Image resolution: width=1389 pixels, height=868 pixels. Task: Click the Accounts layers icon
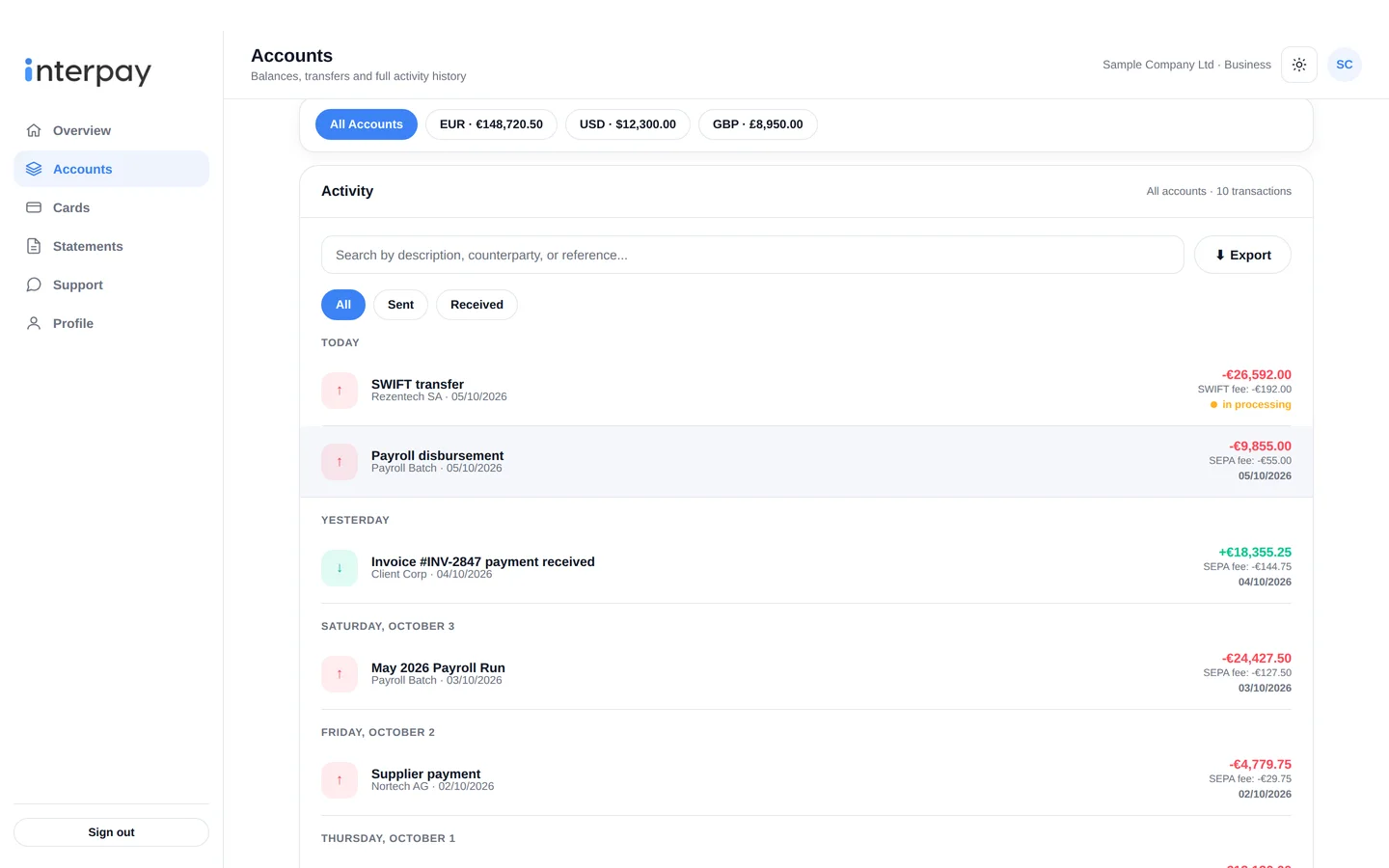[34, 169]
